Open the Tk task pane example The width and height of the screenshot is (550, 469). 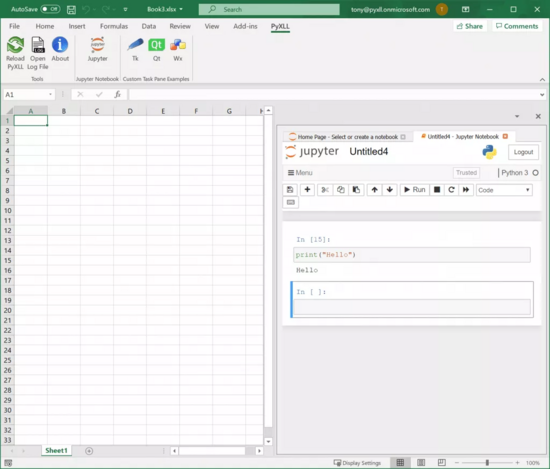(x=135, y=49)
